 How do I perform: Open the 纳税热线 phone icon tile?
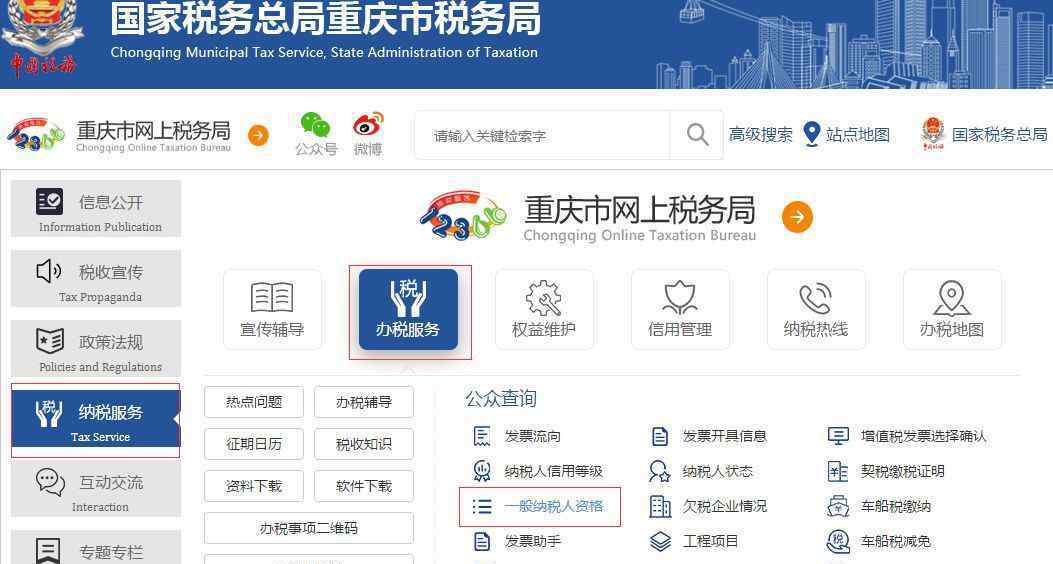pyautogui.click(x=816, y=310)
